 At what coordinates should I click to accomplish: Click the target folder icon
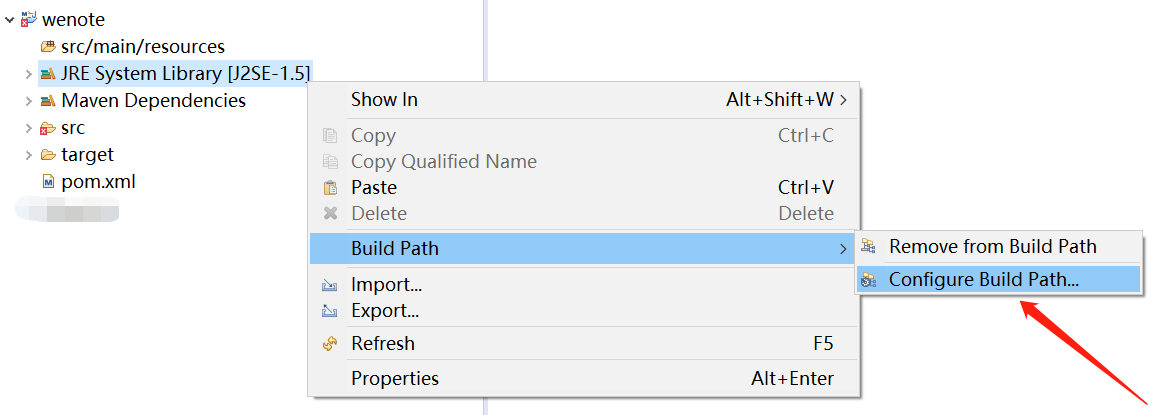[48, 155]
